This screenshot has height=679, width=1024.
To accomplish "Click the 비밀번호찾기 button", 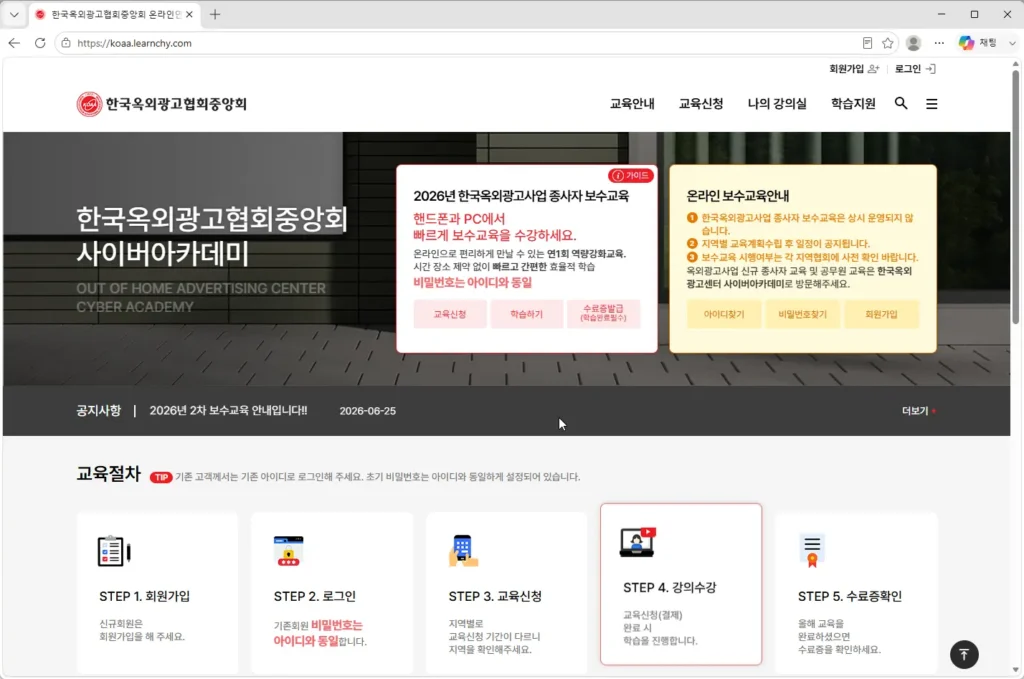I will [803, 314].
